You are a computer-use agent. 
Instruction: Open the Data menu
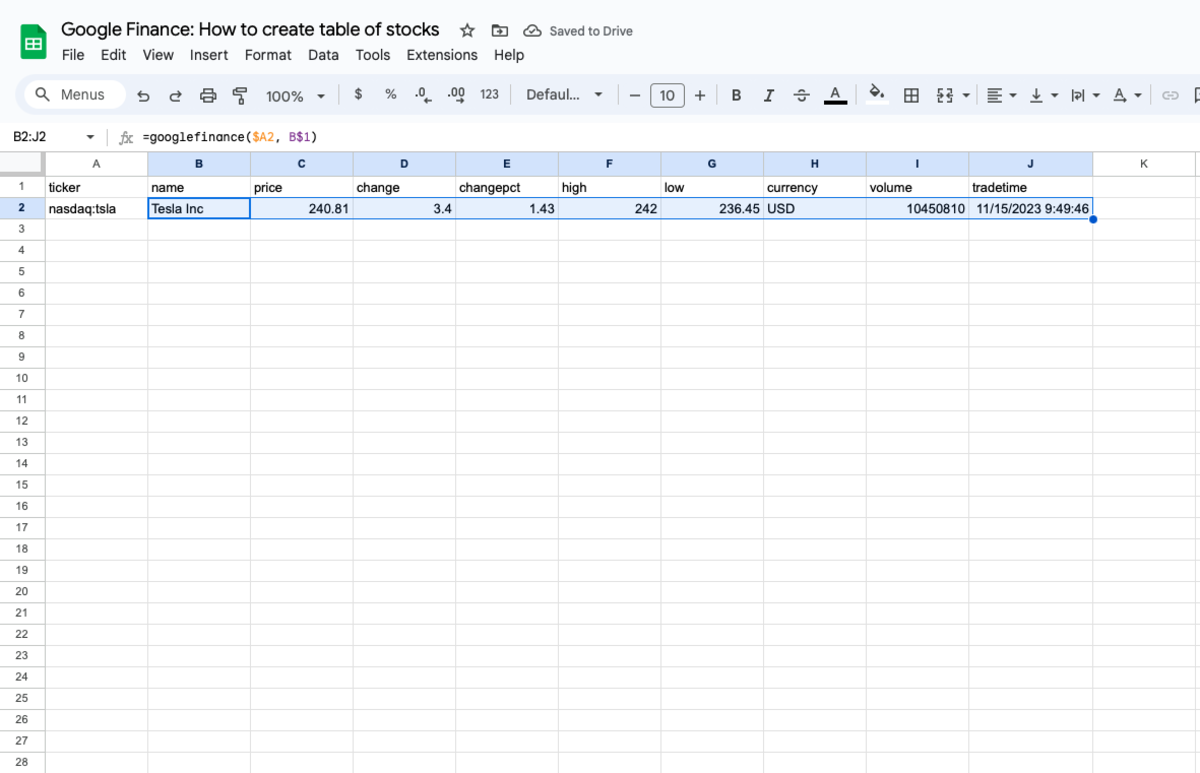coord(323,55)
